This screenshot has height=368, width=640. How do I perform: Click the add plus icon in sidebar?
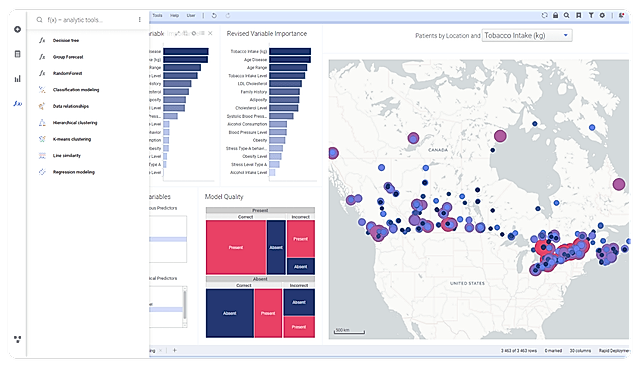(x=17, y=29)
